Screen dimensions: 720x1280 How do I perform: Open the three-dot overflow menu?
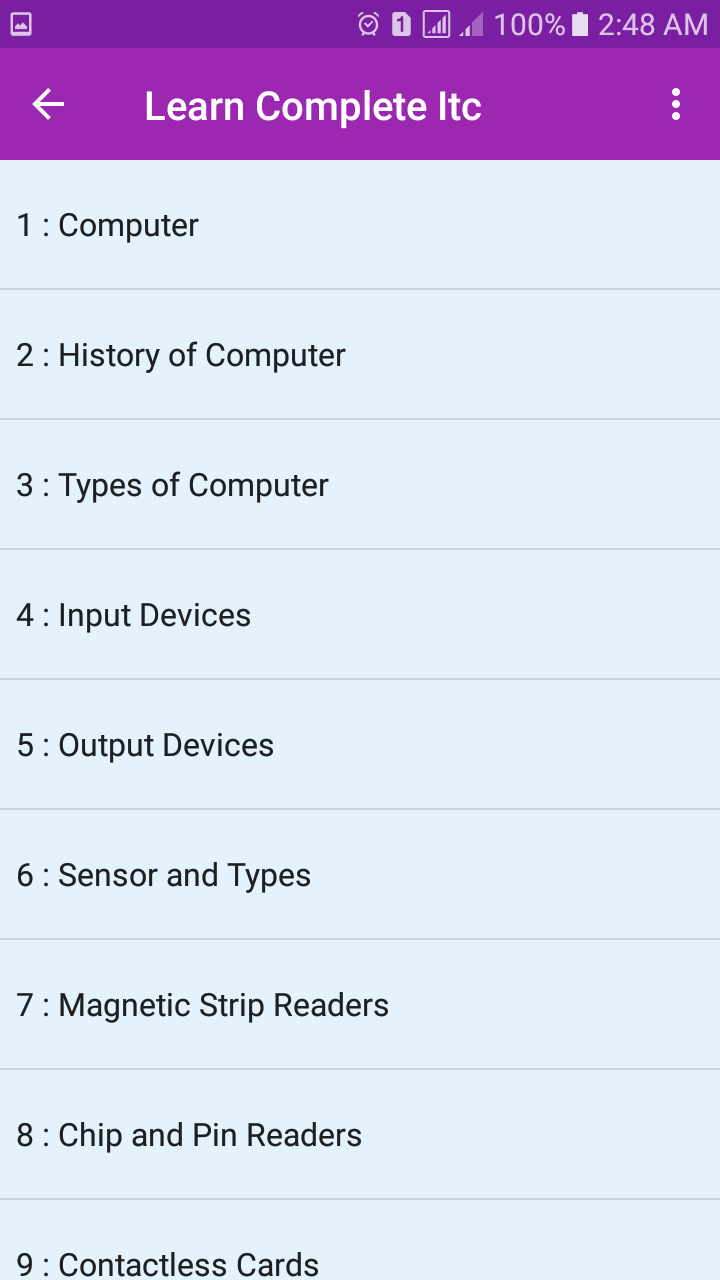676,104
